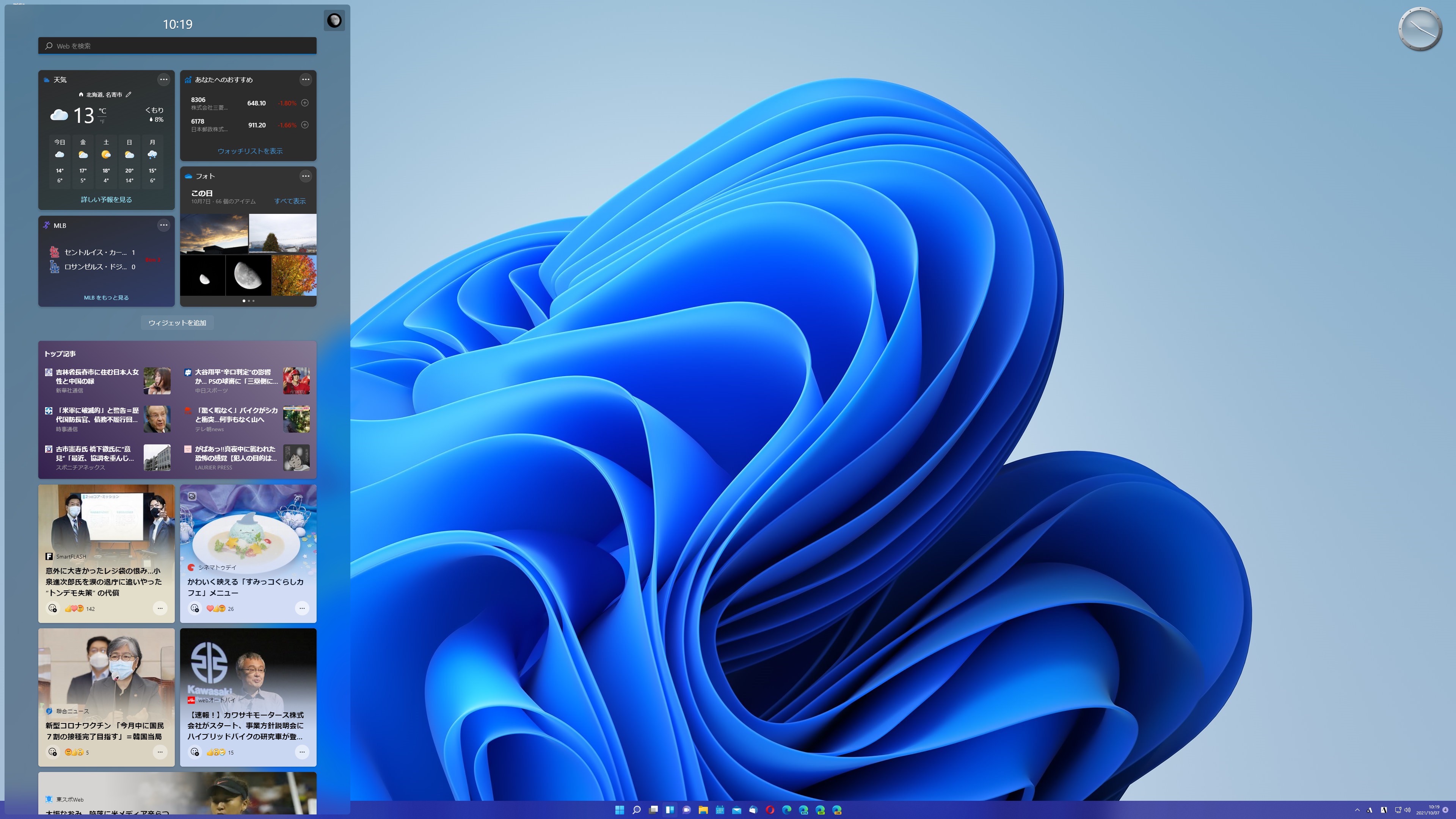Open the MLB widget options menu
Image resolution: width=1456 pixels, height=819 pixels.
[163, 226]
